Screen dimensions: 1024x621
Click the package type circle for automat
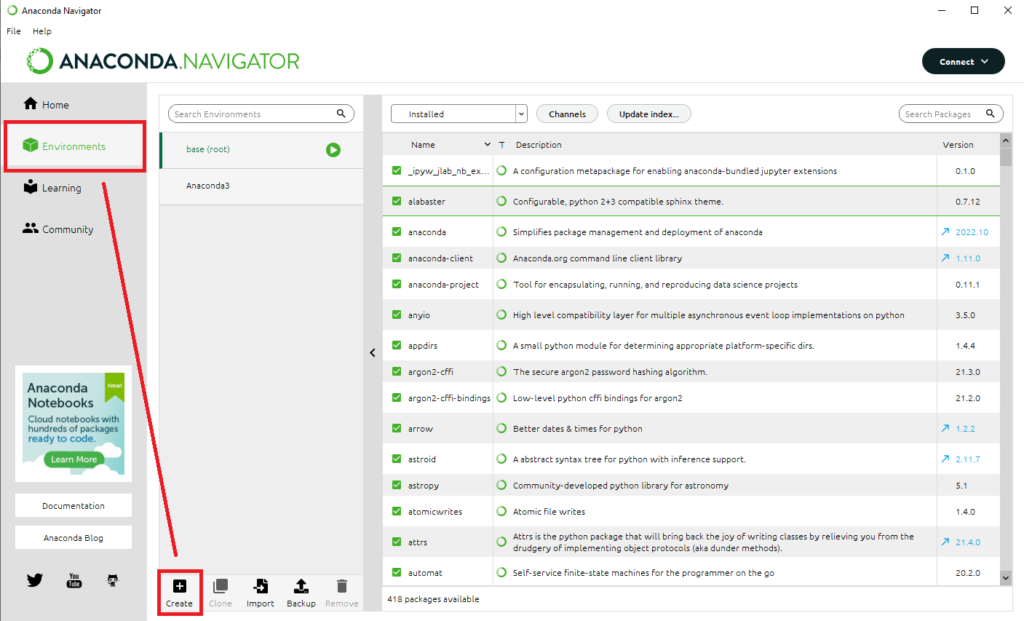click(x=502, y=573)
